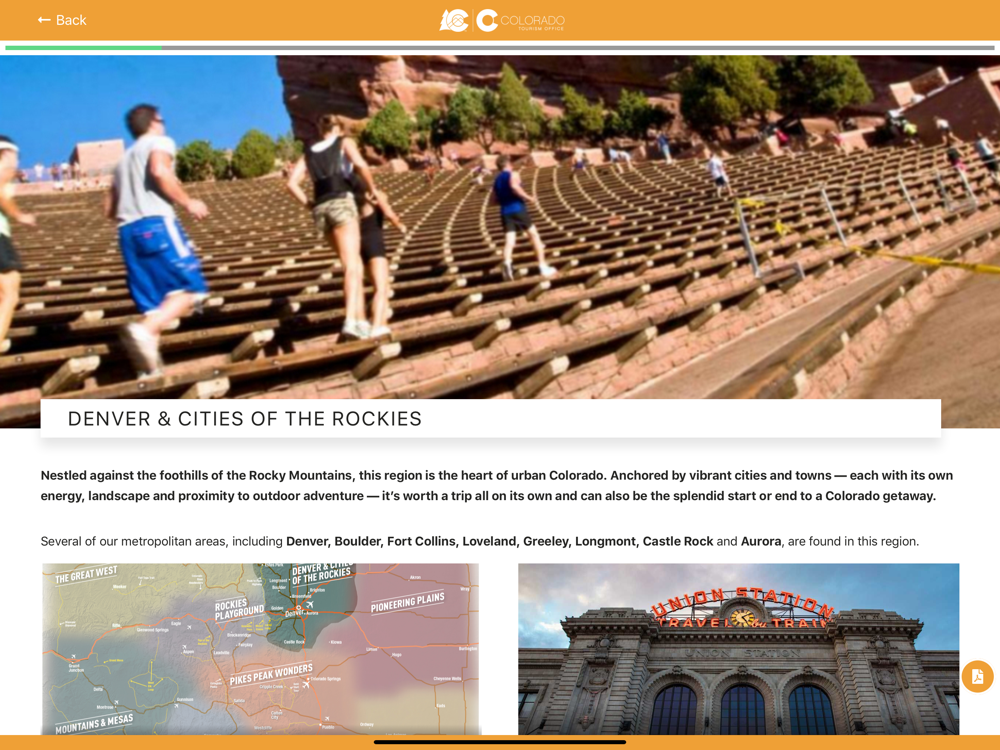Tap the Colorado Tourism Office logo
Screen dimensions: 1000x750
[502, 20]
